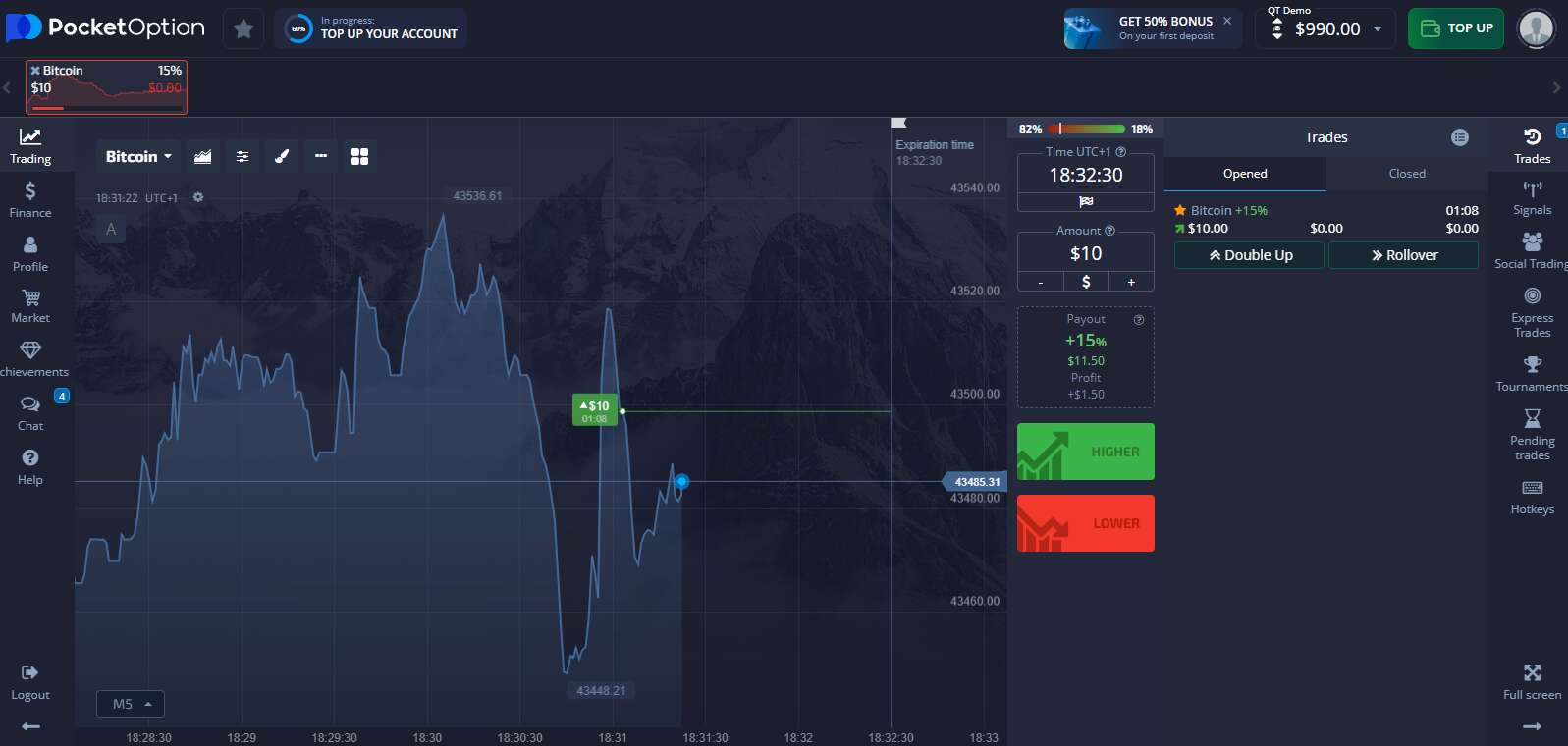This screenshot has width=1568, height=746.
Task: Click the Logout icon
Action: point(30,672)
